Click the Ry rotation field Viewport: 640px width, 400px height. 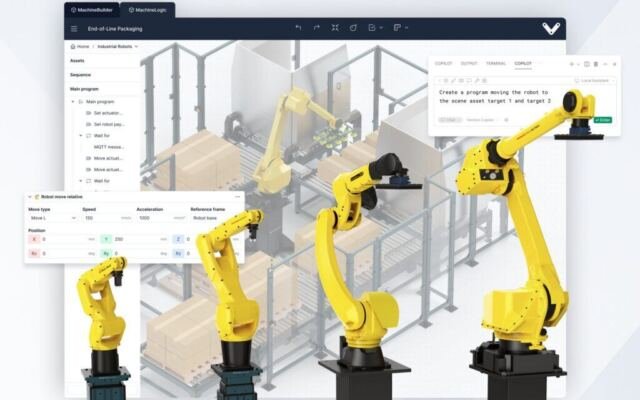click(x=135, y=253)
